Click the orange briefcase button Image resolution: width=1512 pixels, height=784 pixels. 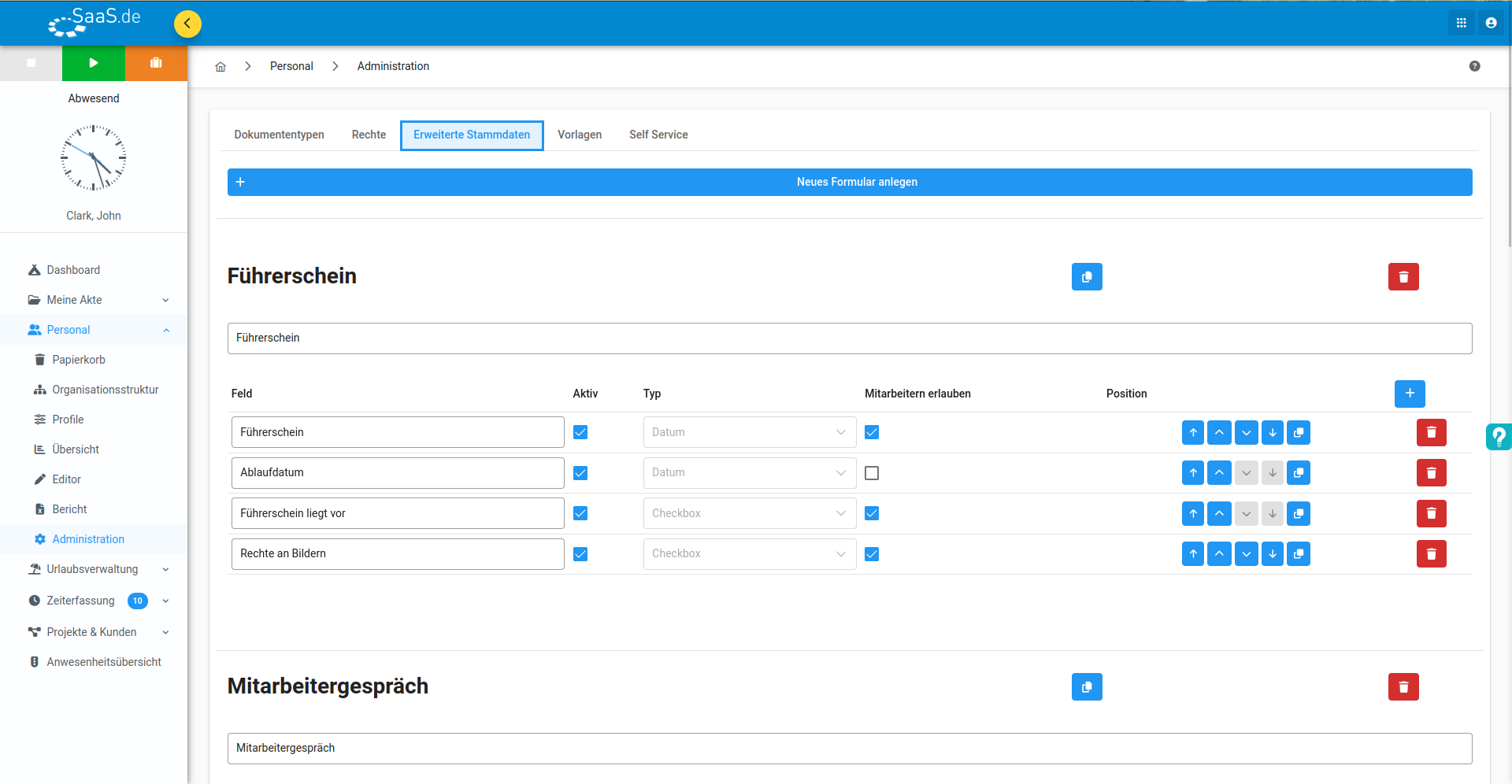156,63
